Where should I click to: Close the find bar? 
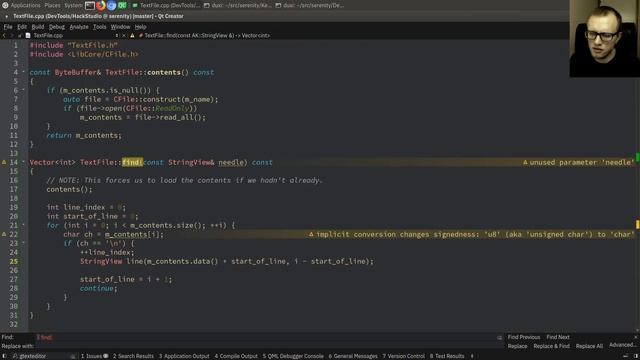pos(636,337)
